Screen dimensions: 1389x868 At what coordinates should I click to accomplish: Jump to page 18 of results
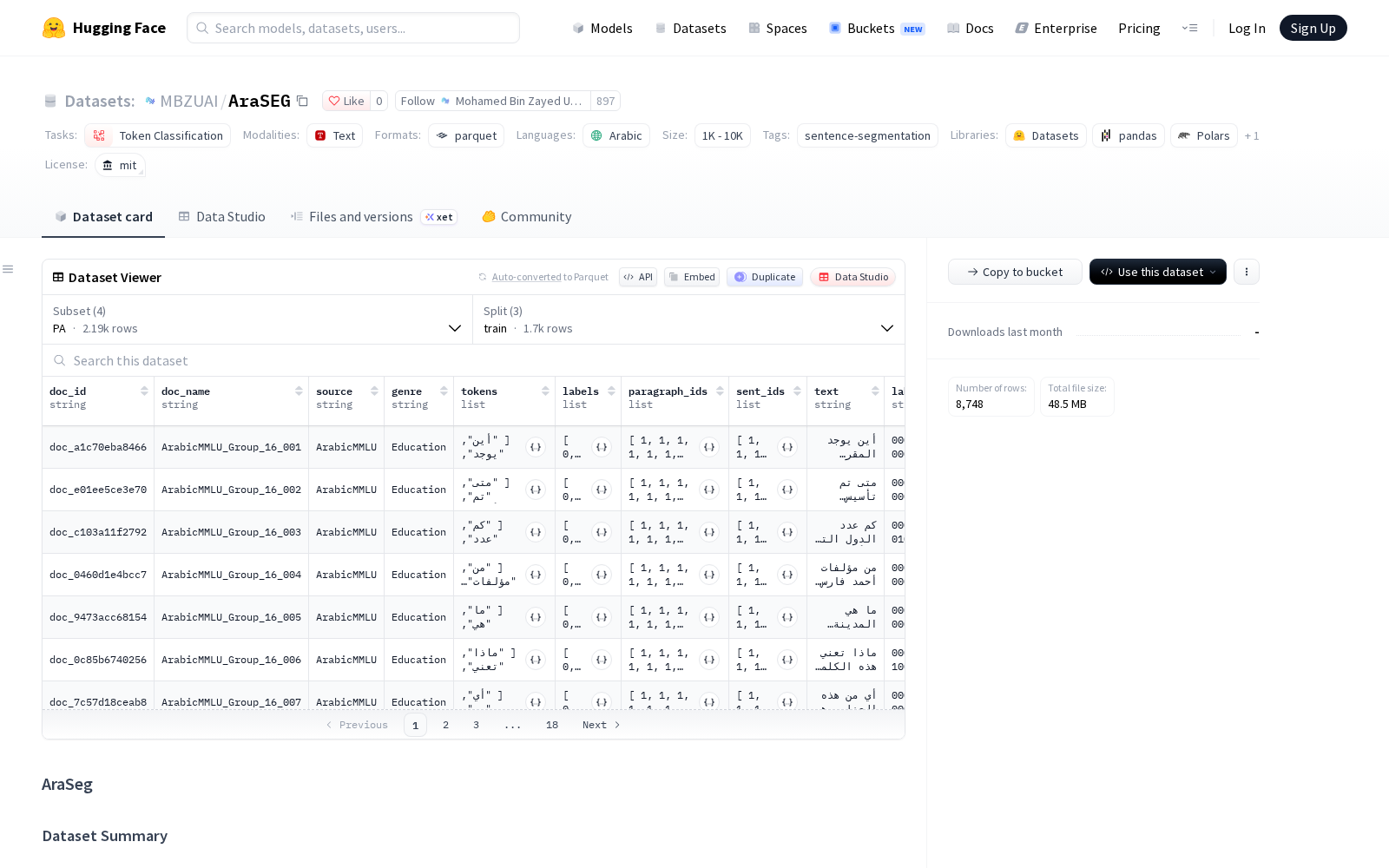click(552, 725)
